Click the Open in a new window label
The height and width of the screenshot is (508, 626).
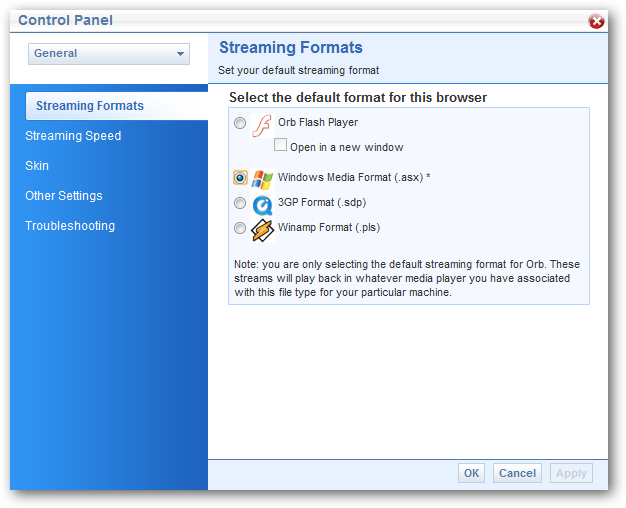(347, 147)
